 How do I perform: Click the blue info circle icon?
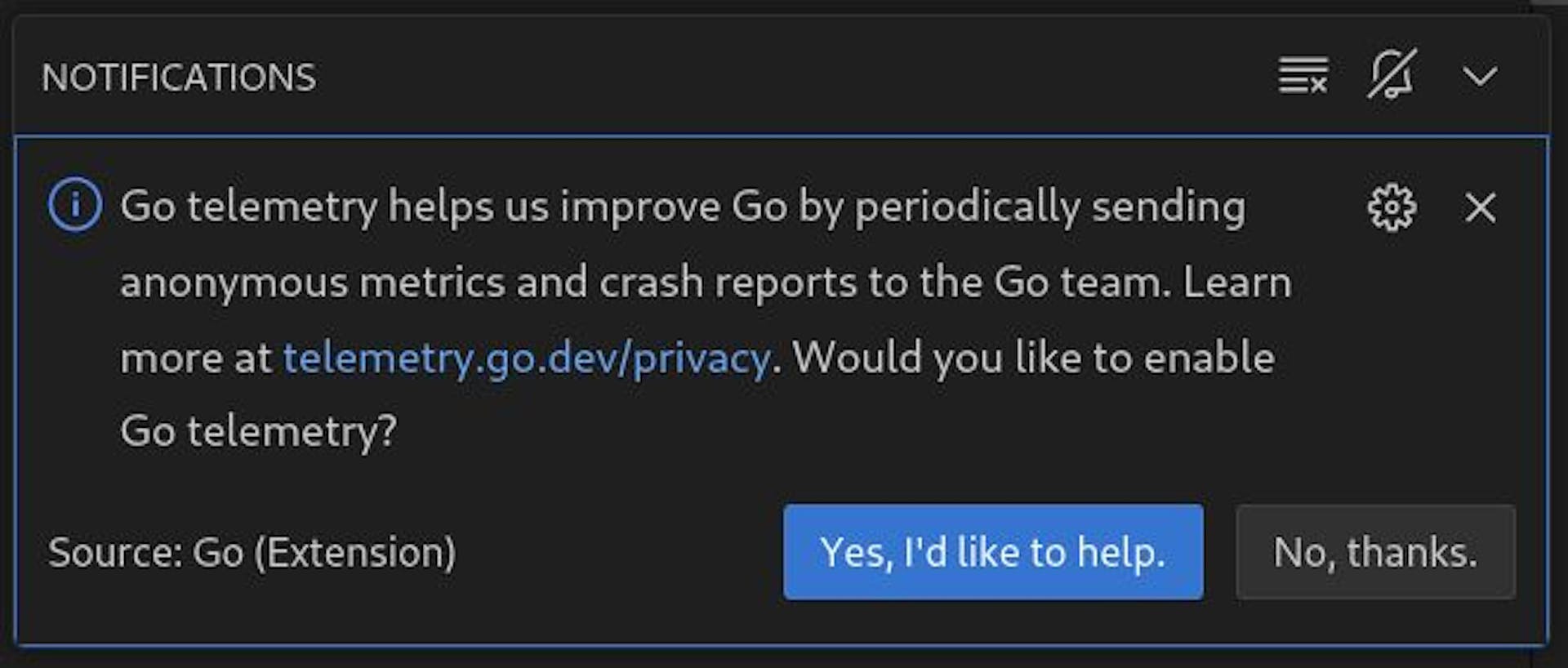[x=75, y=205]
